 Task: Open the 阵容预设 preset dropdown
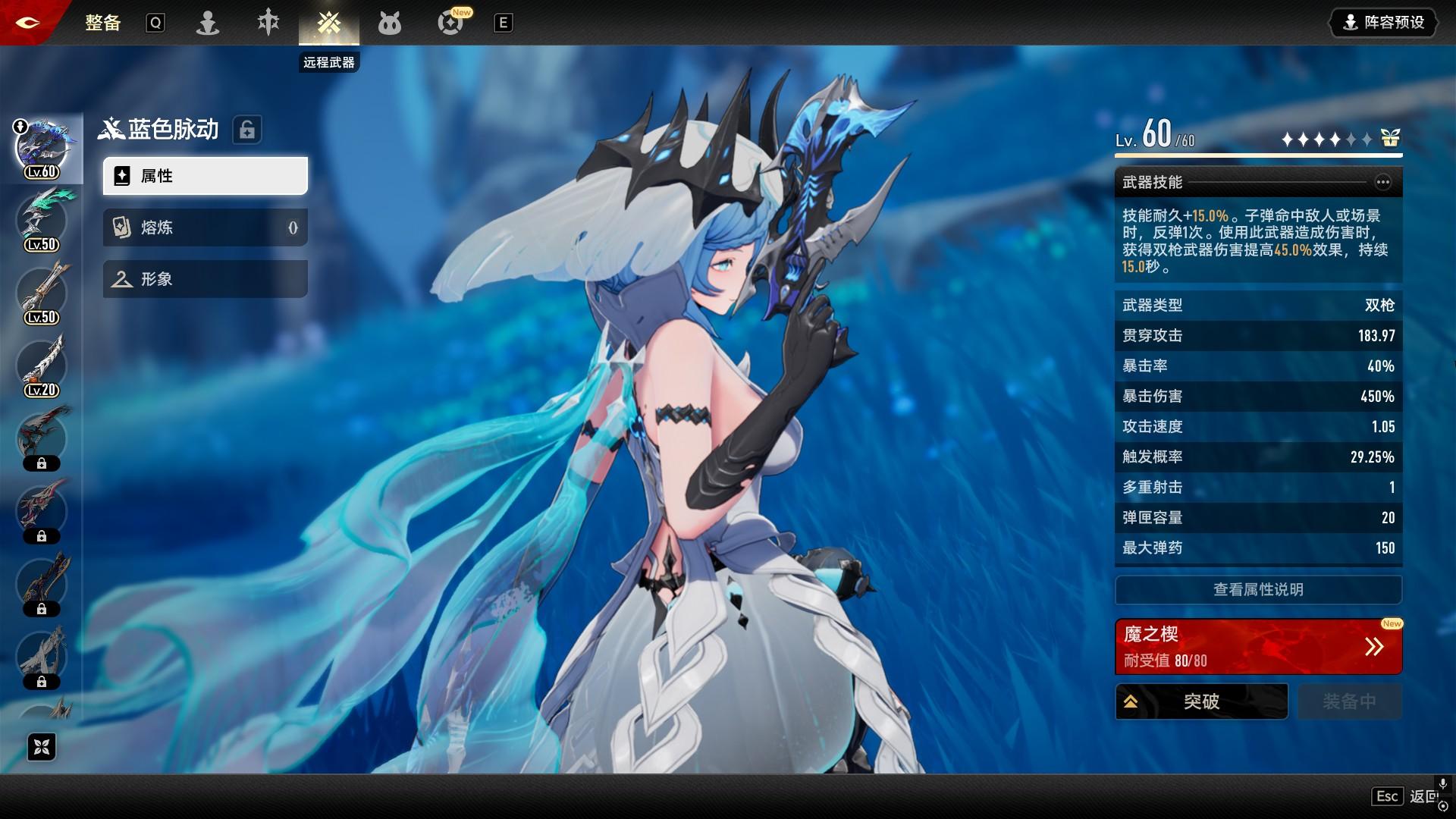coord(1384,23)
